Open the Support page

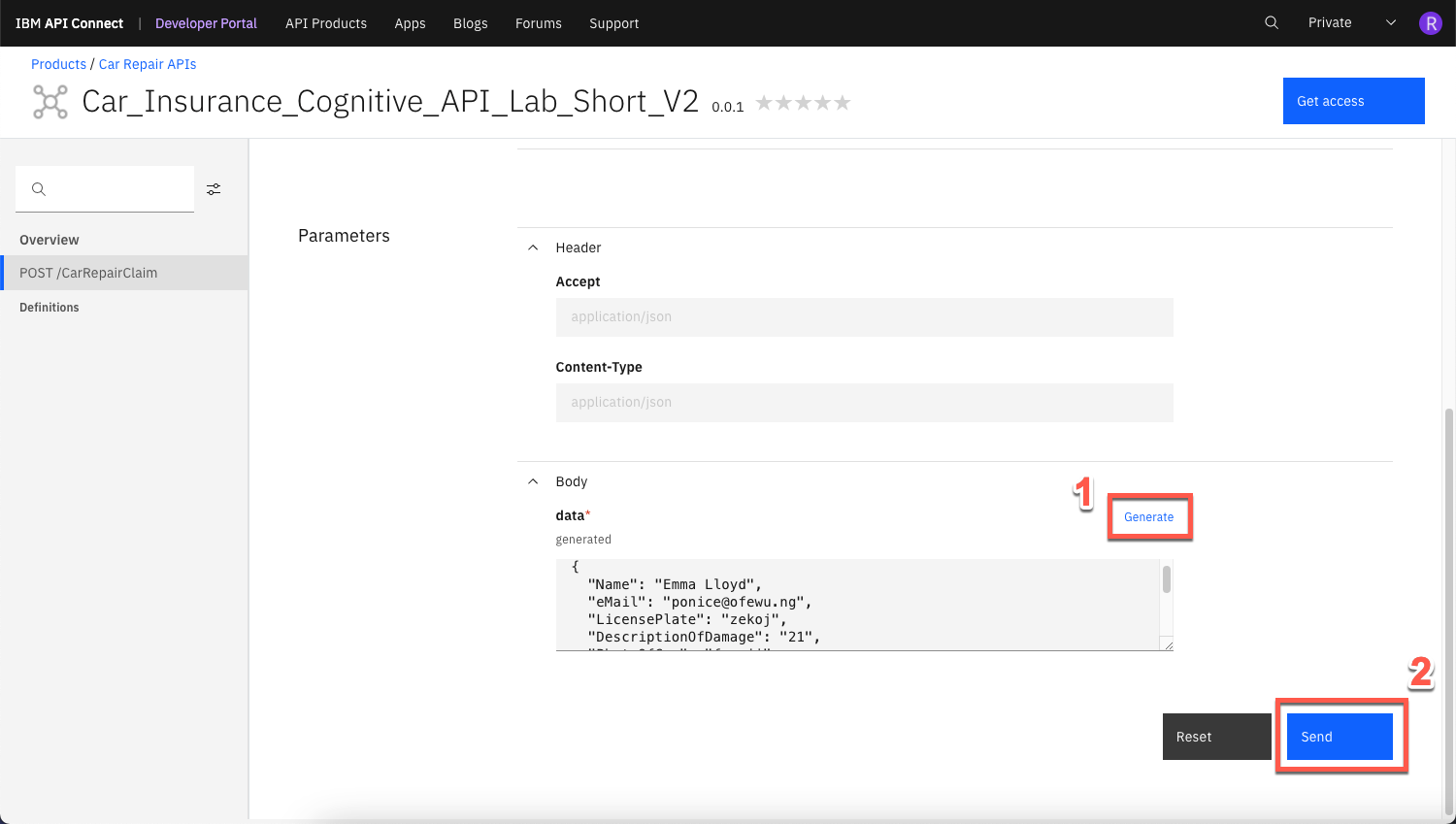click(614, 23)
